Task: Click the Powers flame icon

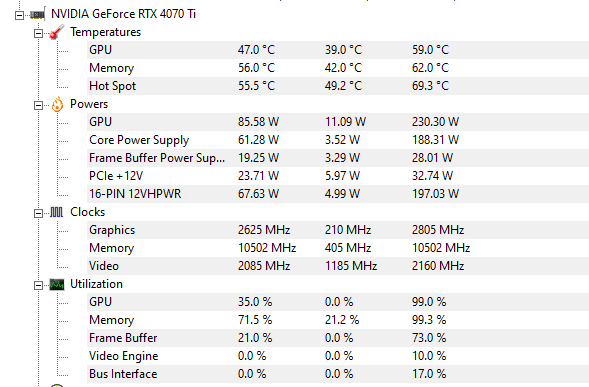Action: point(57,104)
